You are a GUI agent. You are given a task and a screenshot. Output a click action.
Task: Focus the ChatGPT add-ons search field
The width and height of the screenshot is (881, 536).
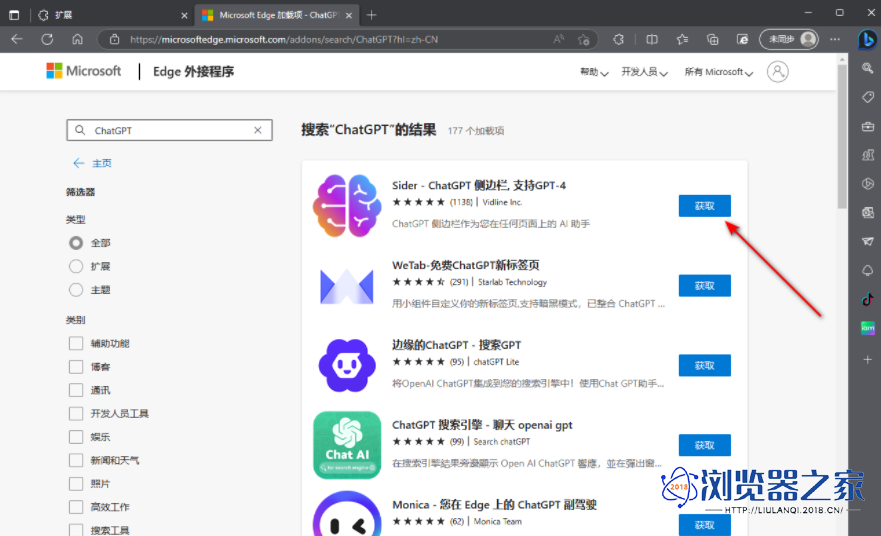tap(169, 130)
